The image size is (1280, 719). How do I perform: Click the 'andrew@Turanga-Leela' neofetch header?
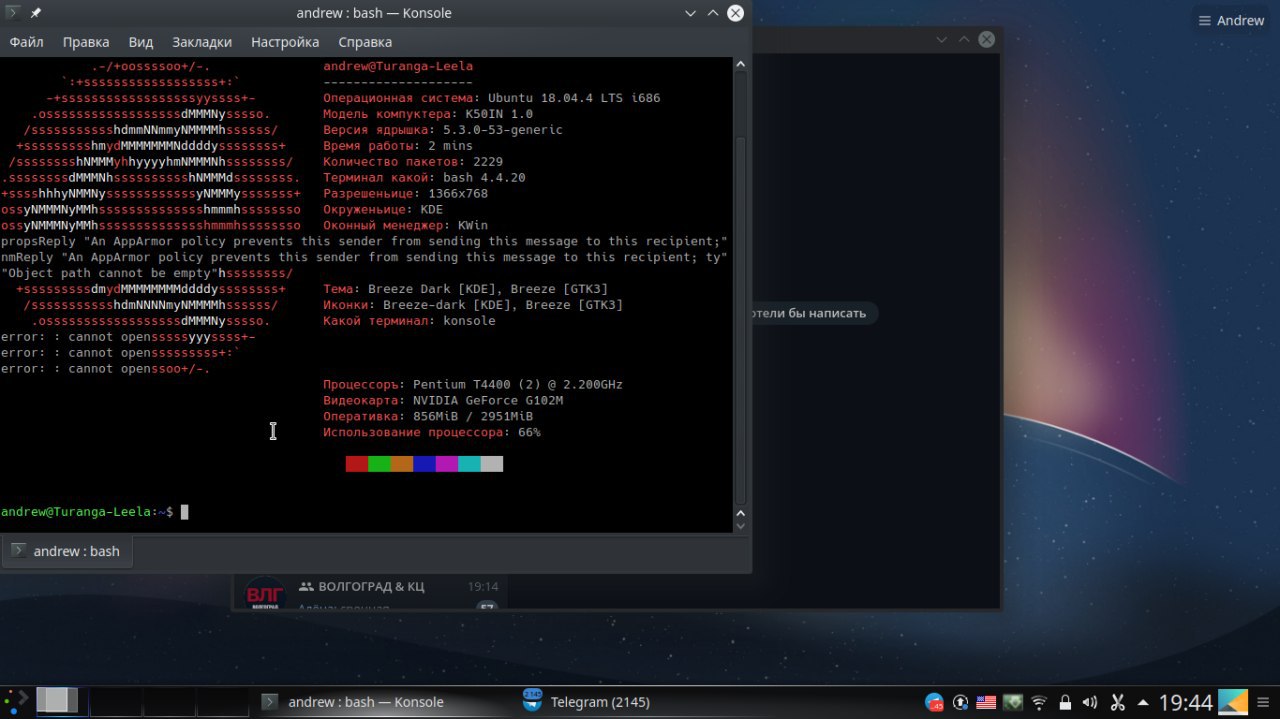click(398, 66)
